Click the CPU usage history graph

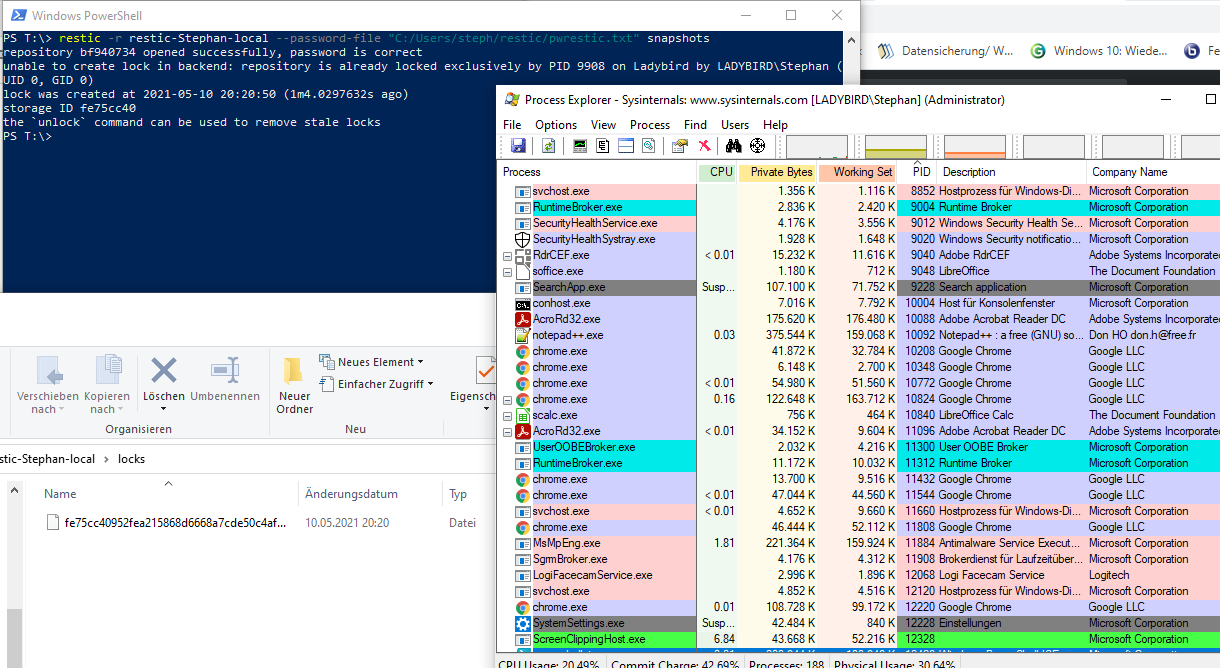pyautogui.click(x=816, y=146)
